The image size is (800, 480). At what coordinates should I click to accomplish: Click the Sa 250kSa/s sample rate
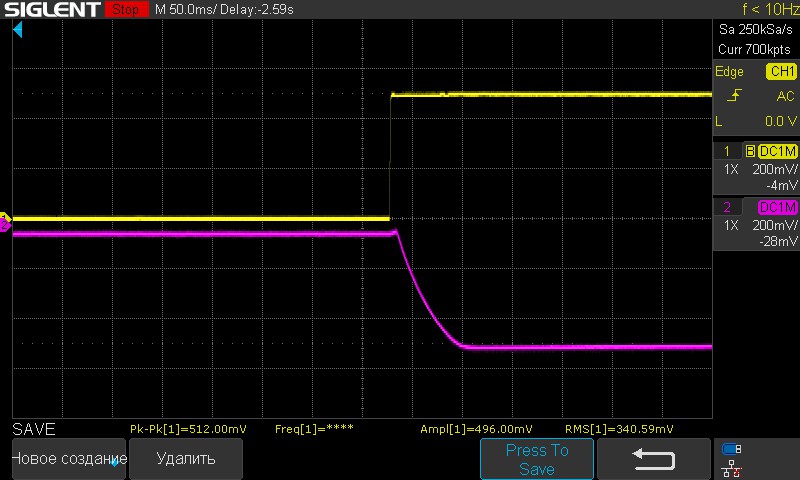click(x=756, y=30)
